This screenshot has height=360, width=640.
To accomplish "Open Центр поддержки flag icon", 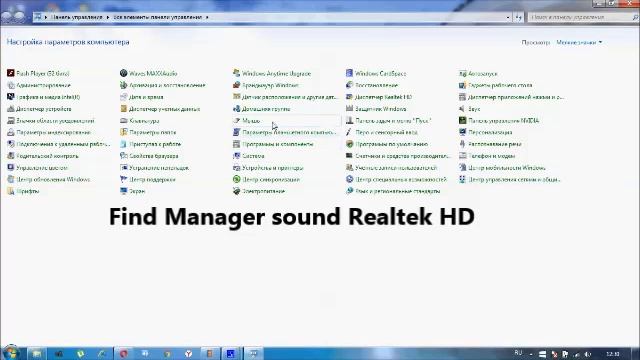I will [x=124, y=179].
